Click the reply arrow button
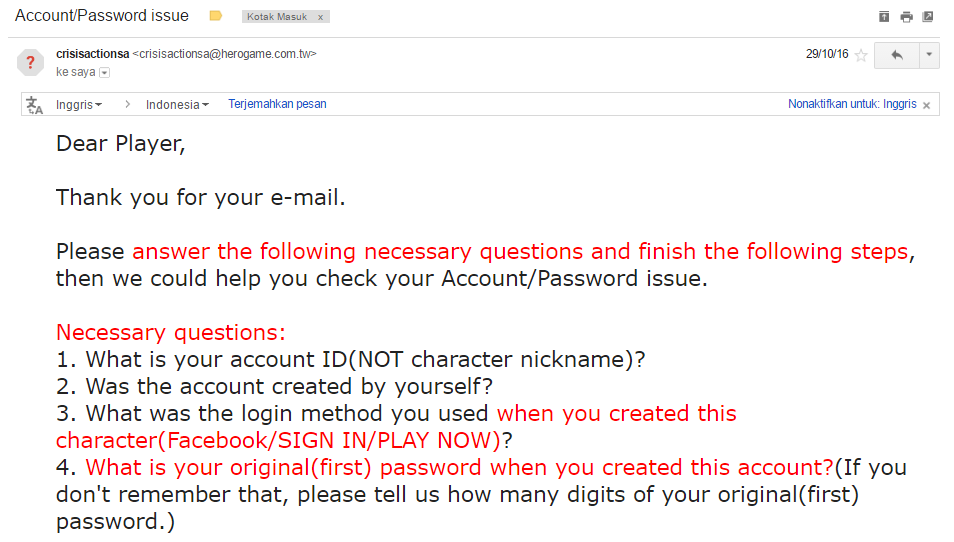954x542 pixels. pyautogui.click(x=896, y=55)
